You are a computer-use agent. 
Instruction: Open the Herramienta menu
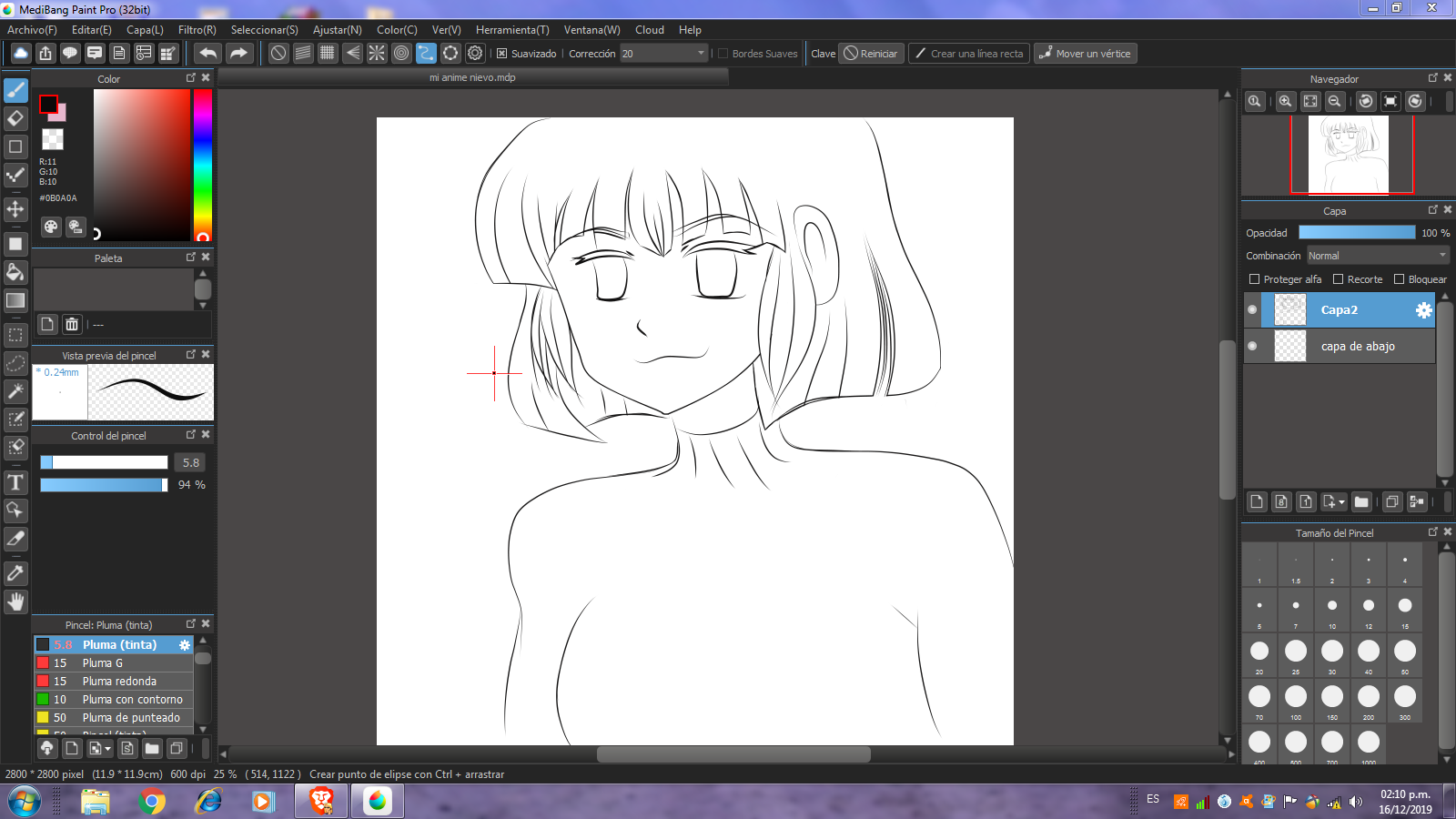click(x=512, y=30)
